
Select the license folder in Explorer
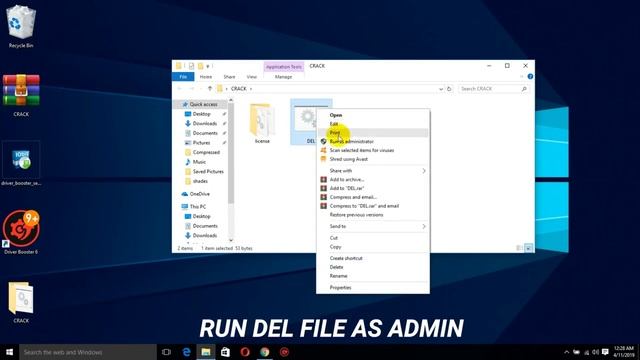coord(262,122)
